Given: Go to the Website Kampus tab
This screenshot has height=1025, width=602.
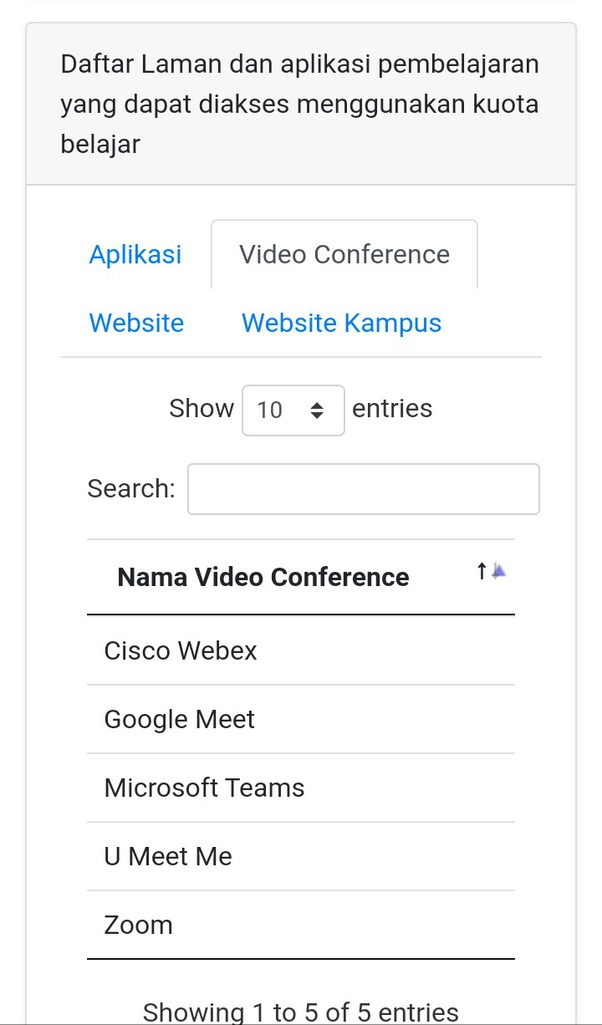Looking at the screenshot, I should click(x=341, y=323).
